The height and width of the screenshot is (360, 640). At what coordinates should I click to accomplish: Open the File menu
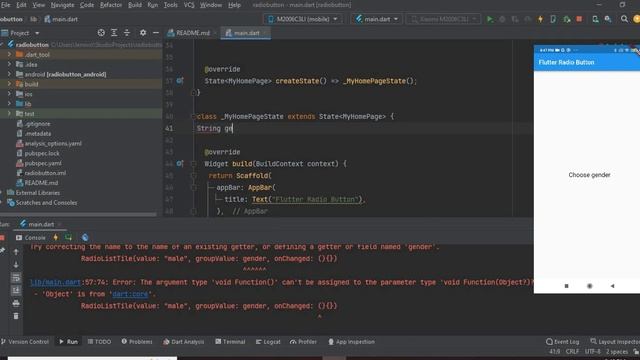click(x=6, y=5)
